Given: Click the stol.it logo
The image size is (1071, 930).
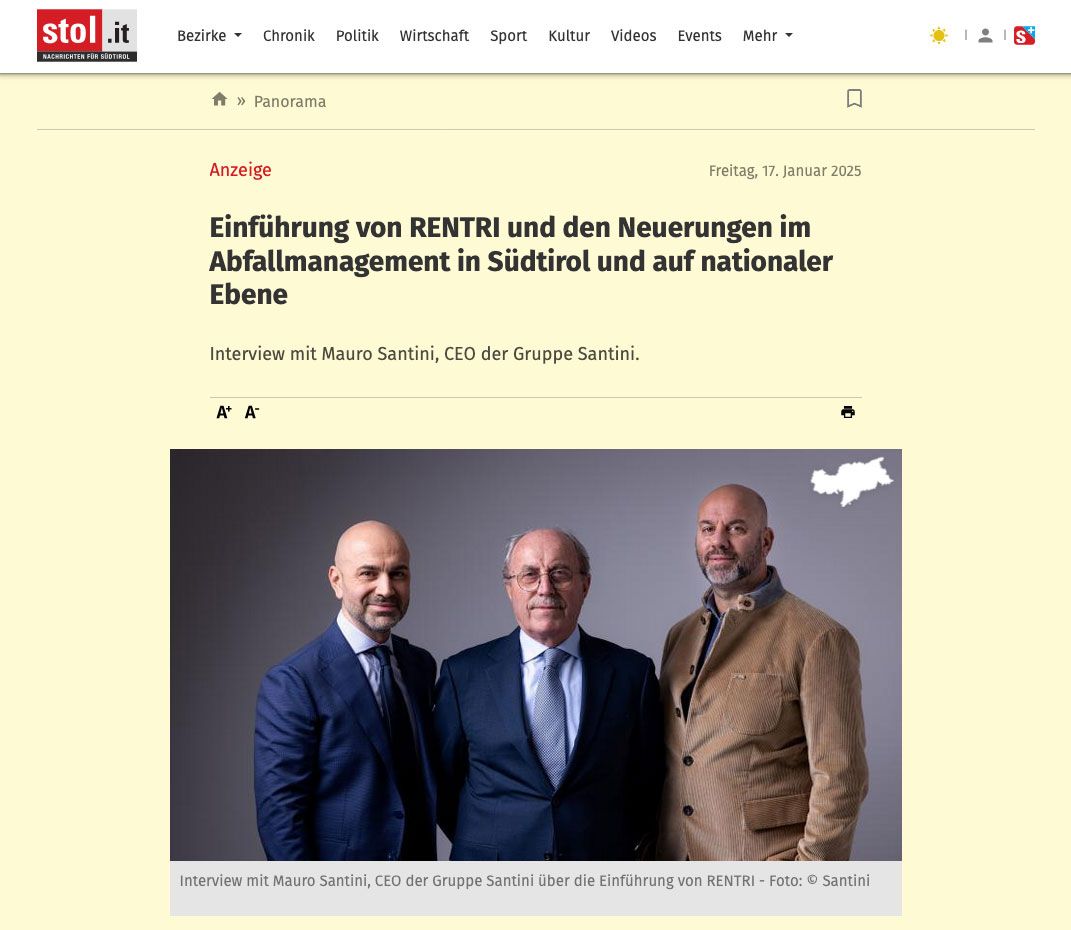Looking at the screenshot, I should (x=87, y=36).
